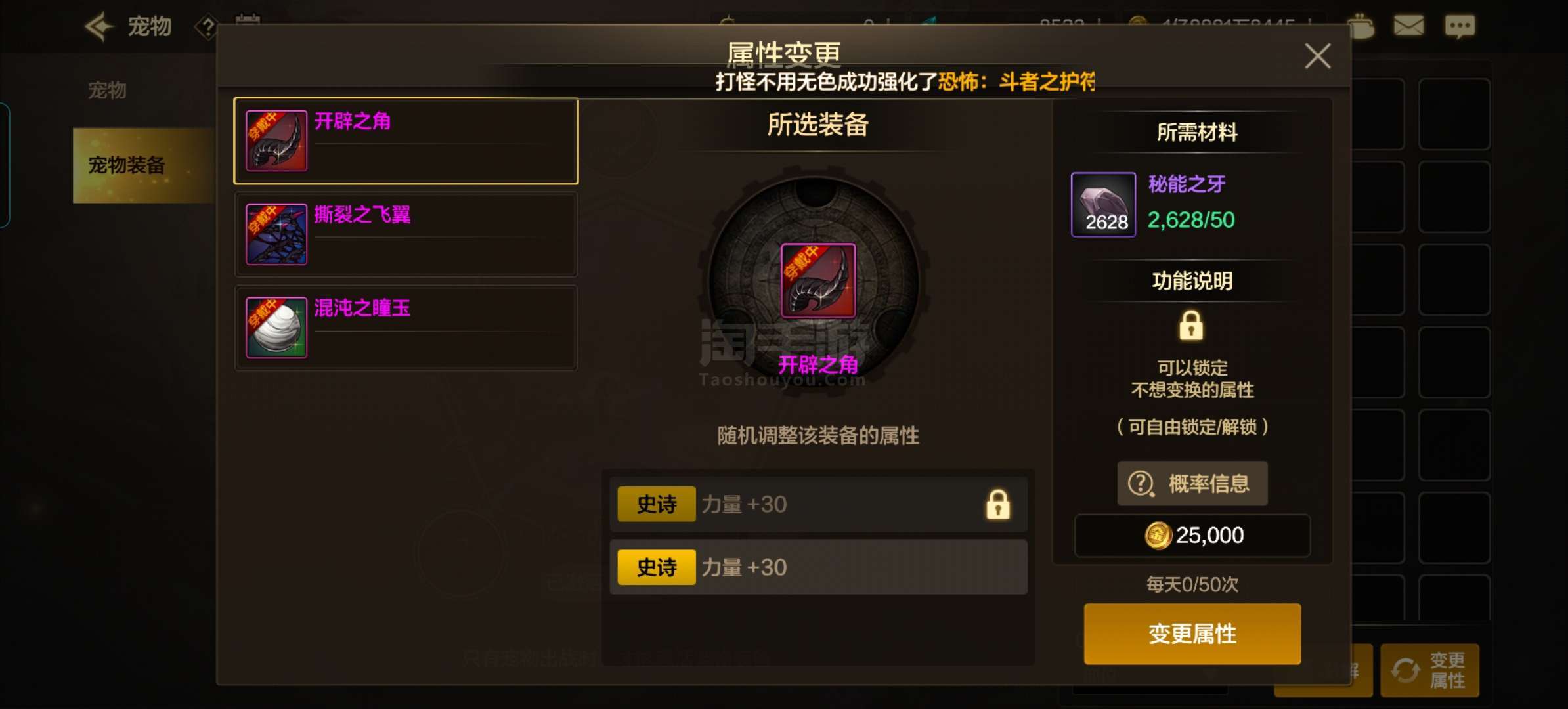Screen dimensions: 1568x709
Task: Select 混沌之瞳玉 in equipment list
Action: coord(406,328)
